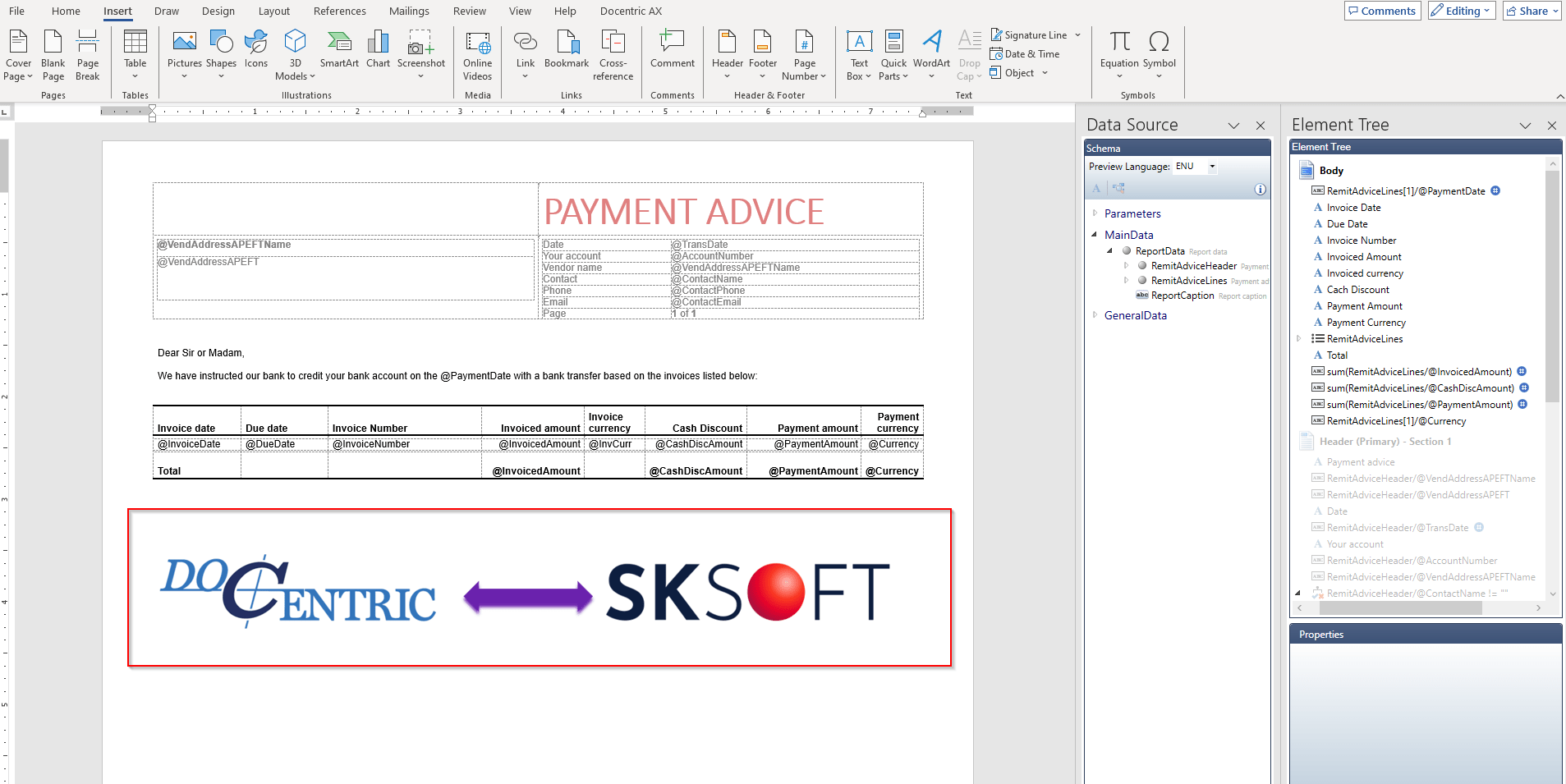This screenshot has width=1566, height=784.
Task: Close the Data Source pane
Action: pyautogui.click(x=1261, y=126)
